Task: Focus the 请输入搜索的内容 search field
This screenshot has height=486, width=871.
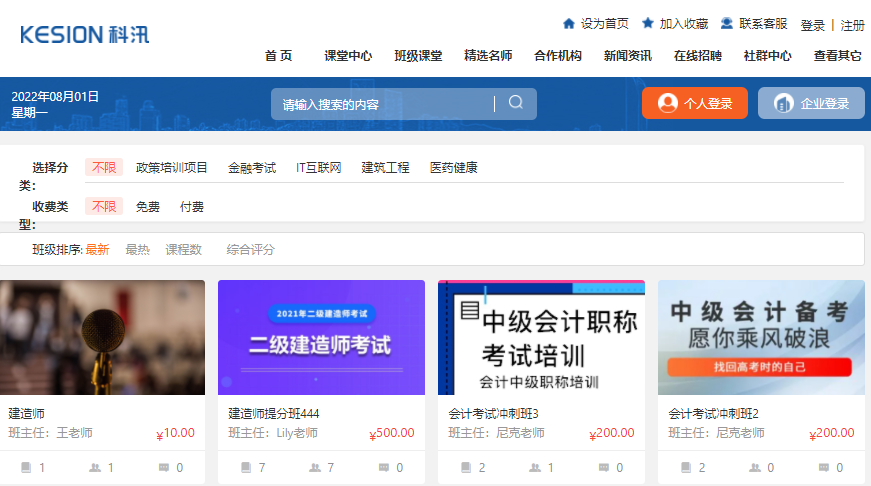Action: 382,104
